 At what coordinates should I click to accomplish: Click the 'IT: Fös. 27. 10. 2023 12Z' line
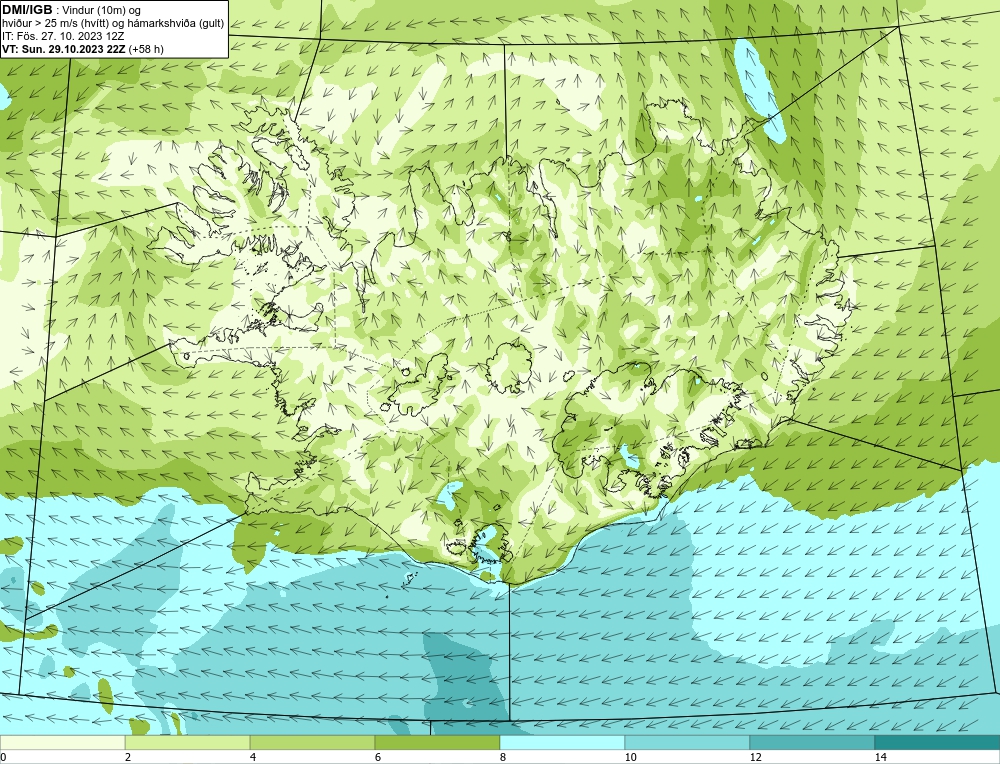click(x=63, y=36)
